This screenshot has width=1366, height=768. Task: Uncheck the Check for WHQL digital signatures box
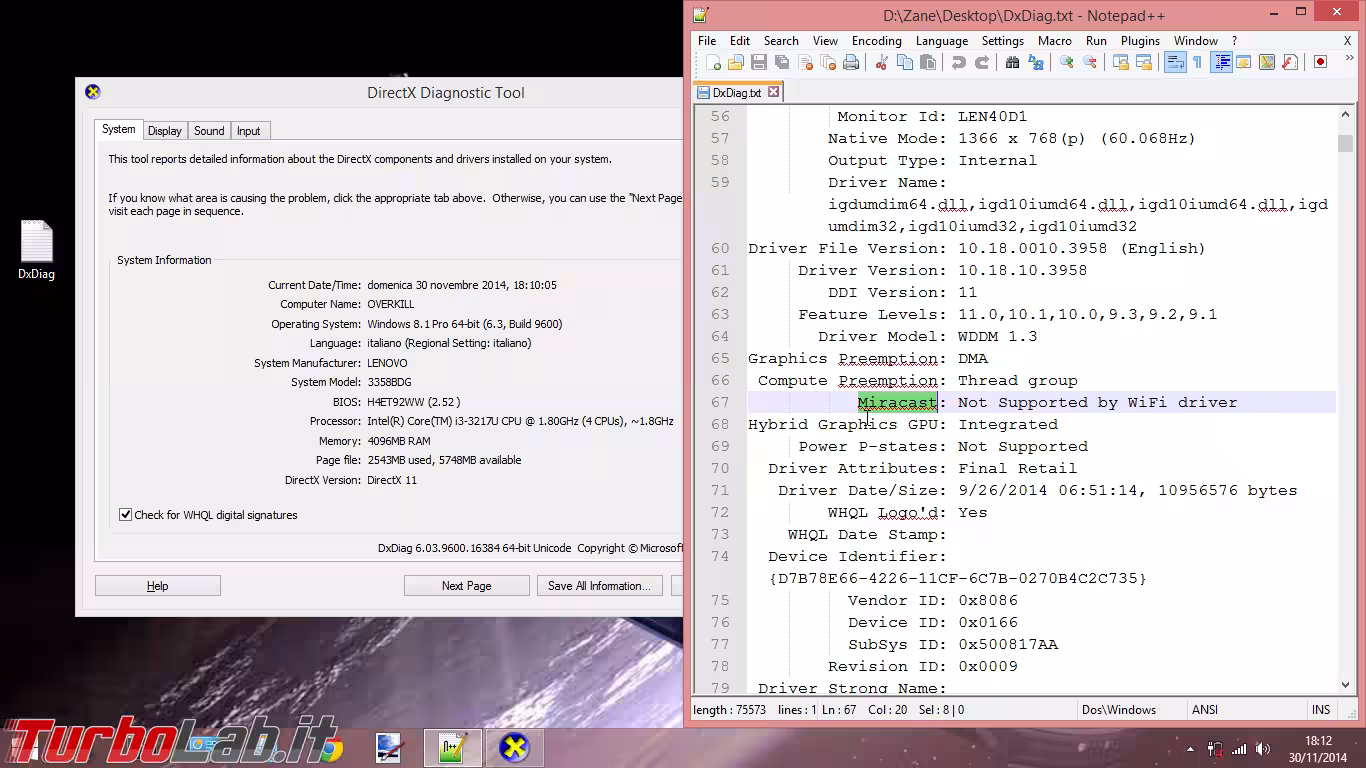pos(125,514)
